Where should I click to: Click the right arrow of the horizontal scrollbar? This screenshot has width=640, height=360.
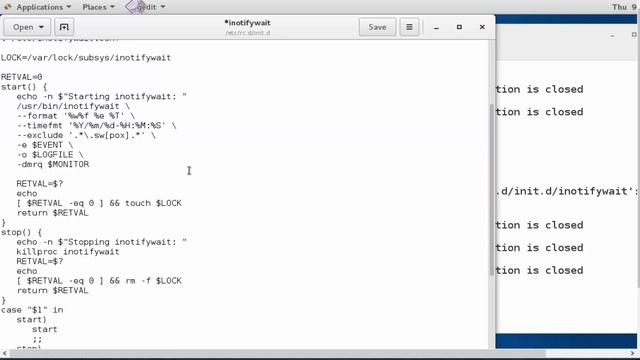tap(632, 353)
